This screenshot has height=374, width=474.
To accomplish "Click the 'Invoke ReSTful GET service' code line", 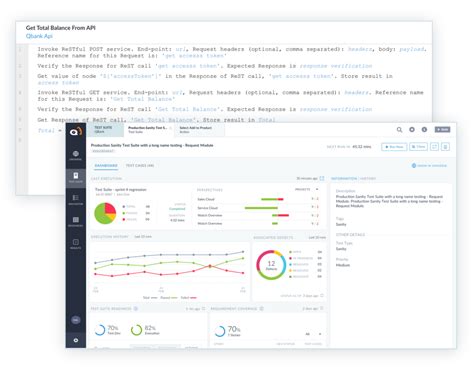I will coord(230,96).
